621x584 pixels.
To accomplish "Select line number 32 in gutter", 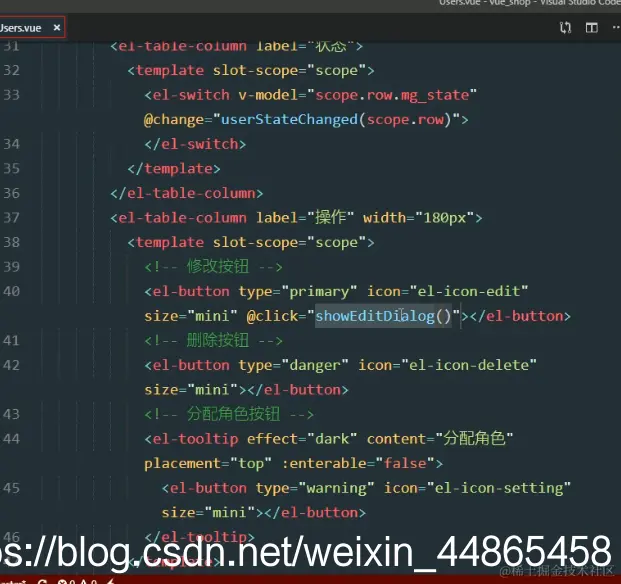I will point(11,70).
